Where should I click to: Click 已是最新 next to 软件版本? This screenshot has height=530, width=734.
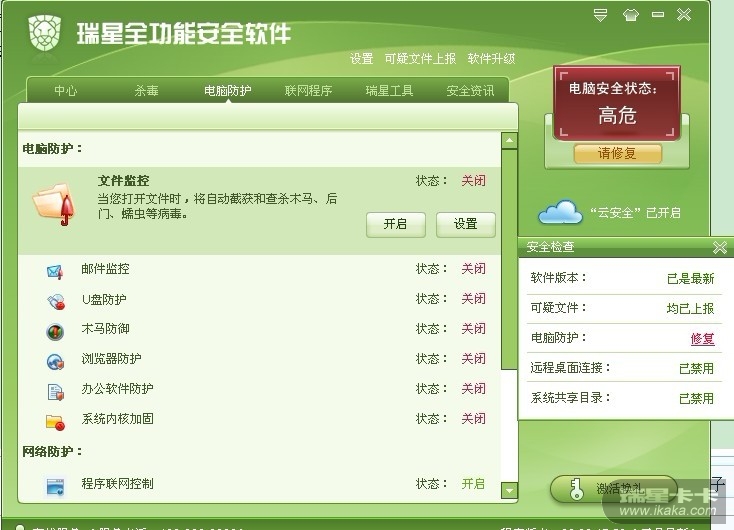point(690,279)
